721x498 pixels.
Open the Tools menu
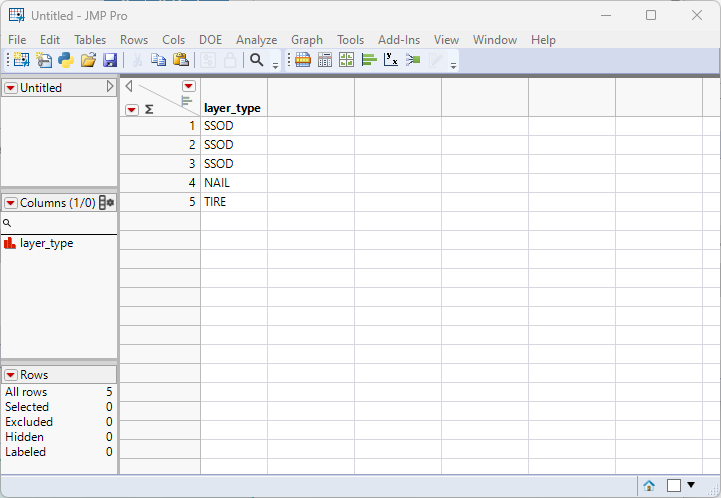(x=350, y=40)
